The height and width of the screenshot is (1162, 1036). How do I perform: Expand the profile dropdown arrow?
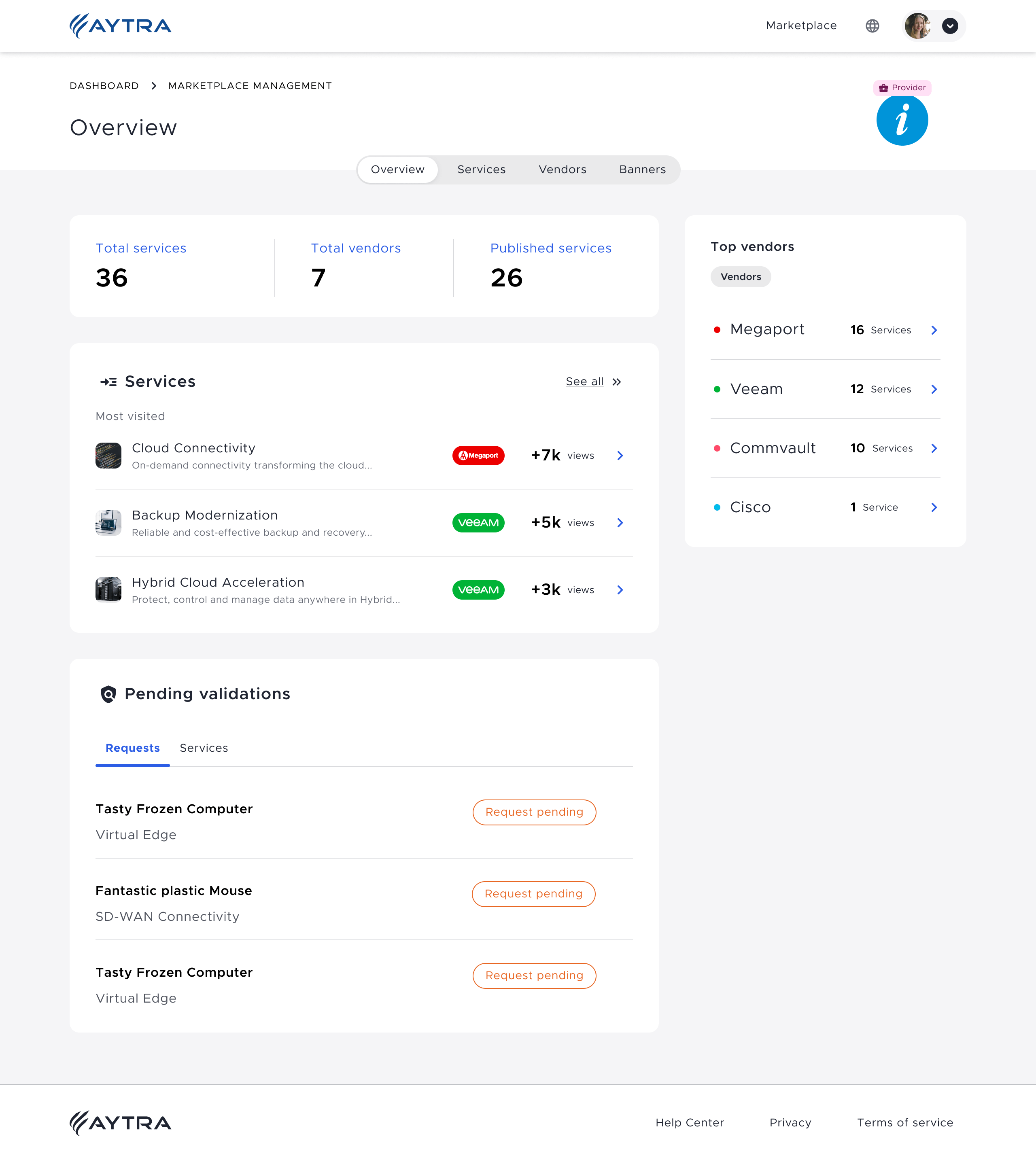pos(949,26)
